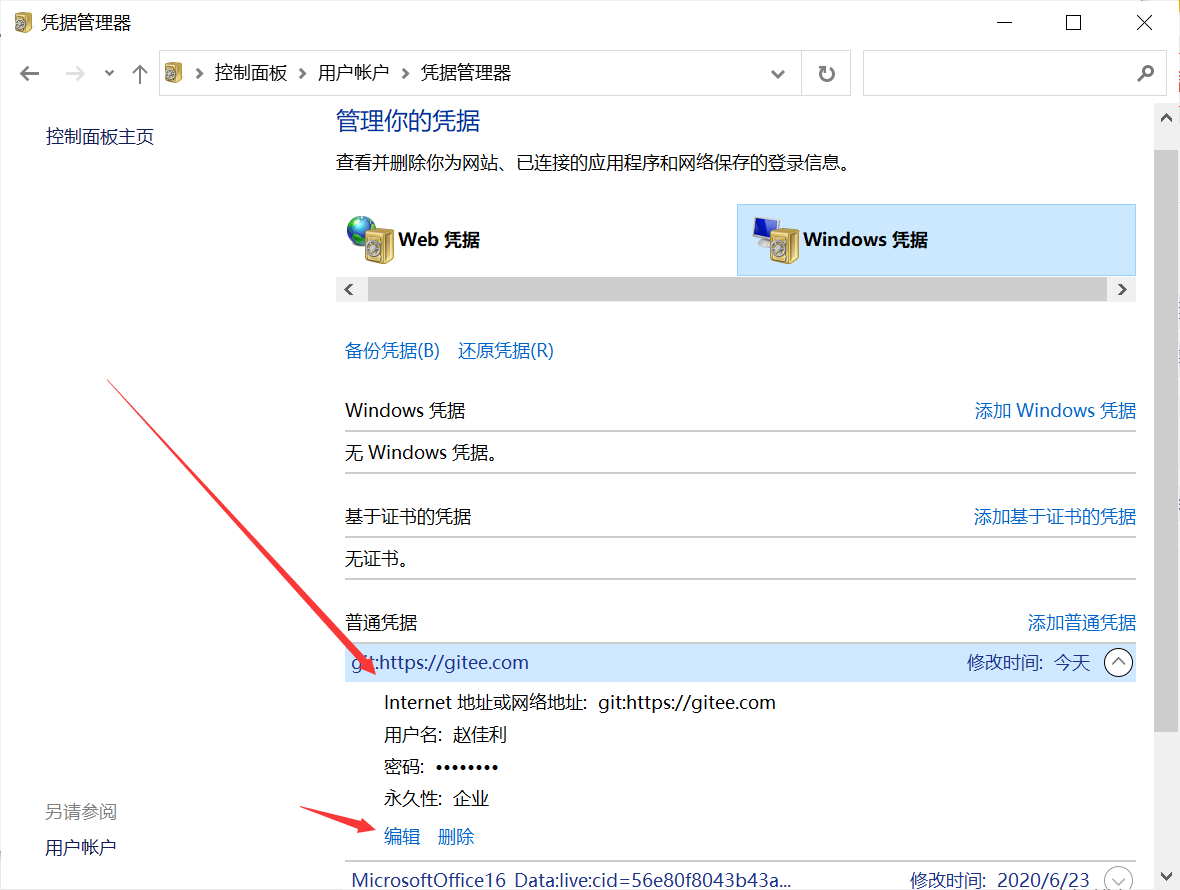Click 添加基于证书的凭据 link
The height and width of the screenshot is (890, 1180).
click(x=1055, y=517)
